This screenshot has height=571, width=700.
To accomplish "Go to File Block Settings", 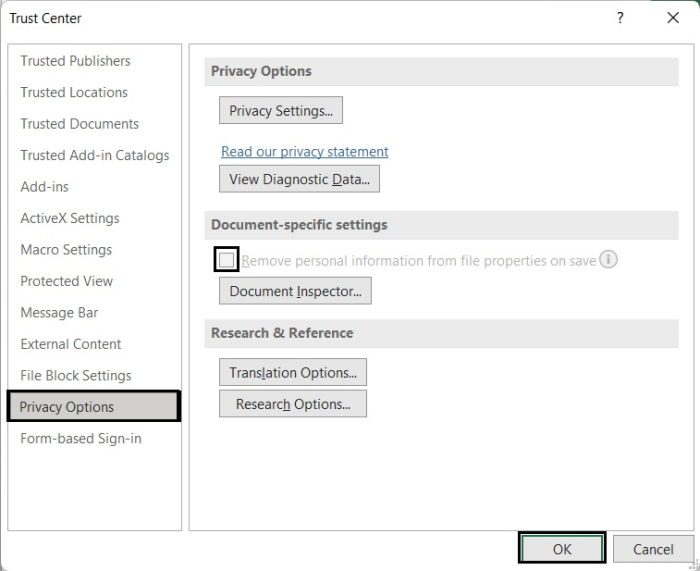I will 76,376.
